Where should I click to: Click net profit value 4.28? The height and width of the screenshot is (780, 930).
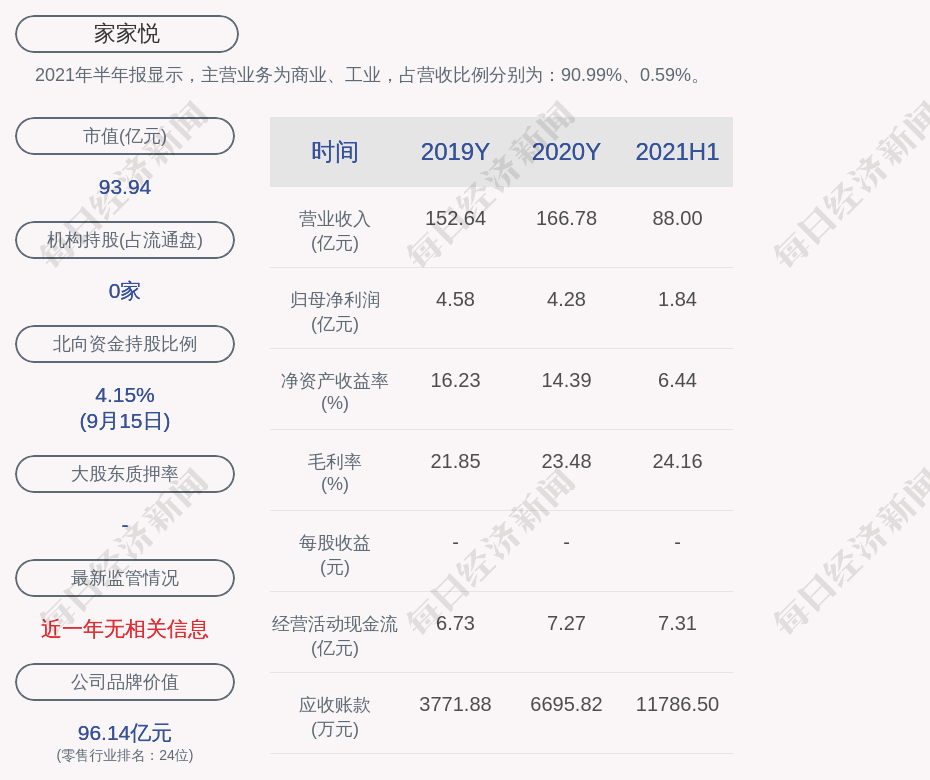coord(566,300)
